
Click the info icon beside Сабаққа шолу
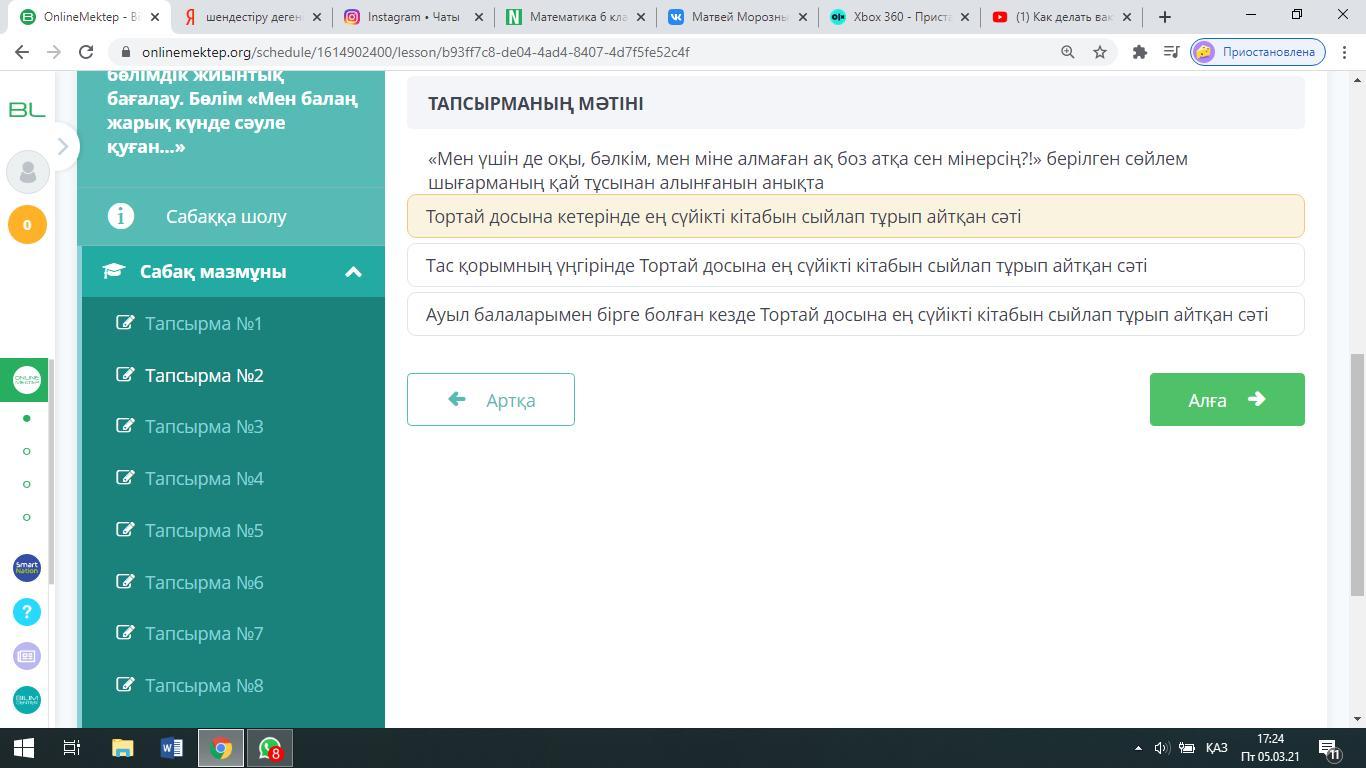tap(121, 216)
